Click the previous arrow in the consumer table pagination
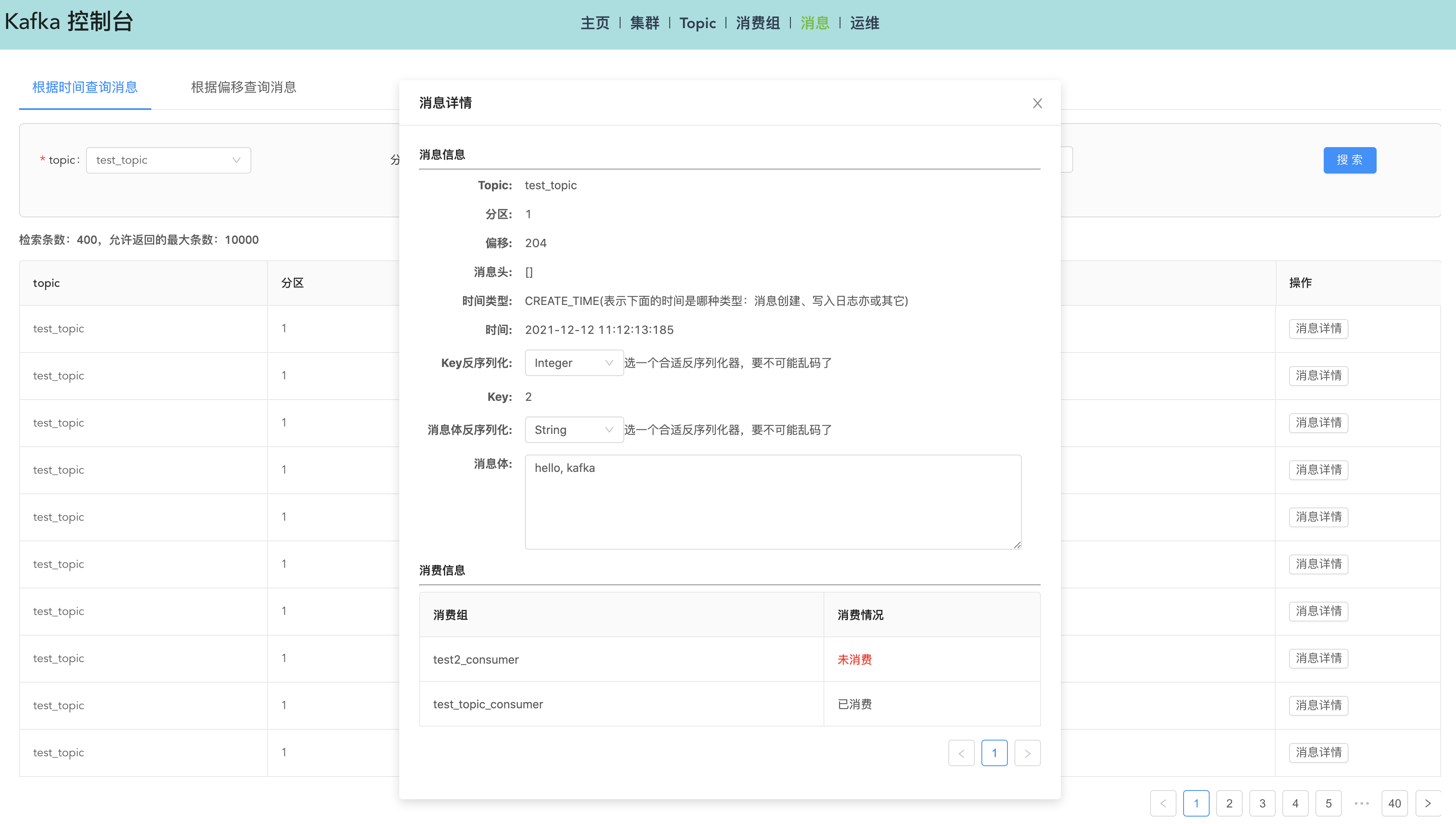Screen dimensions: 1456x824 click(x=961, y=753)
